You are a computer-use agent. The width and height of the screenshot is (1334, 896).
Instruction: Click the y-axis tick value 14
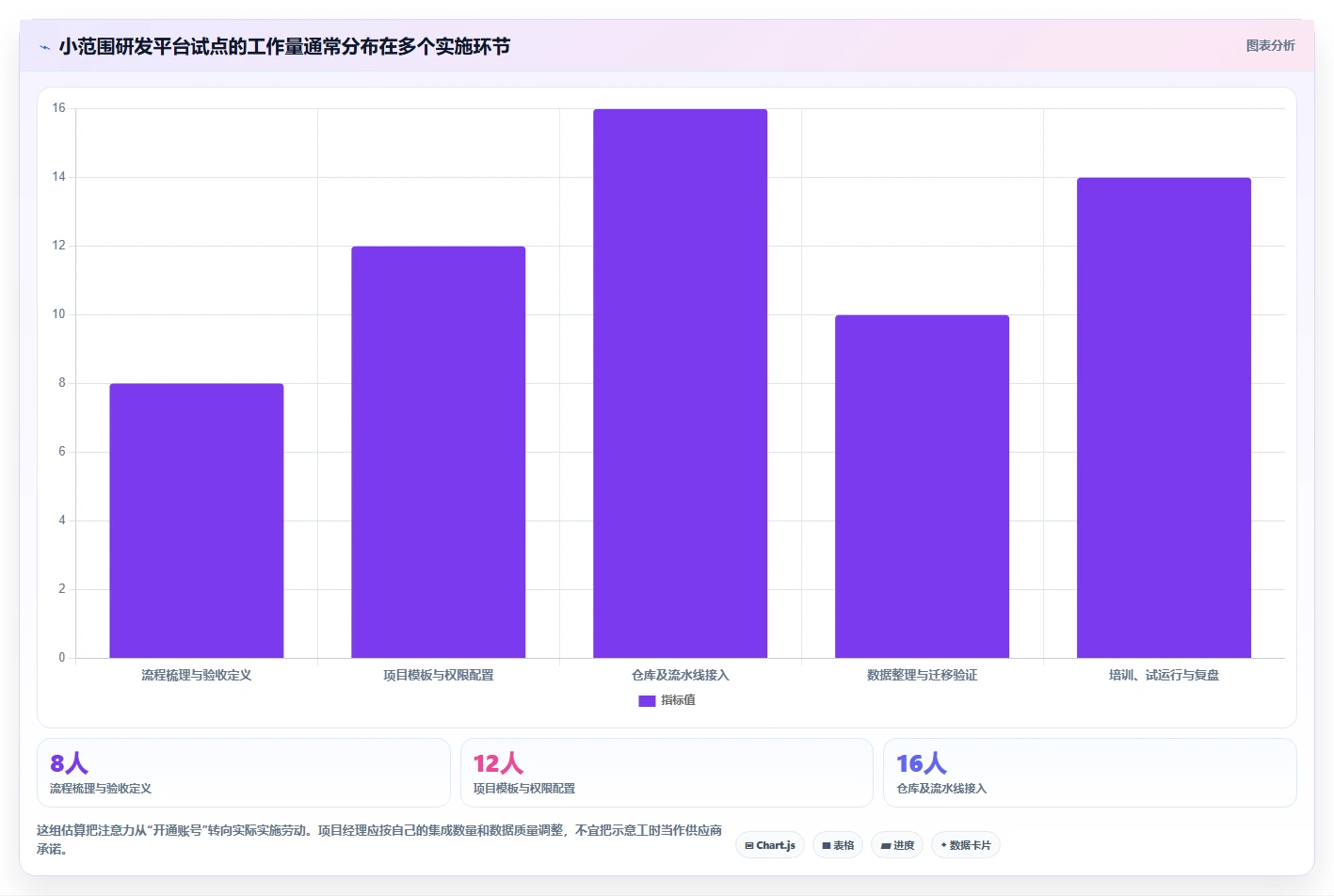coord(59,177)
